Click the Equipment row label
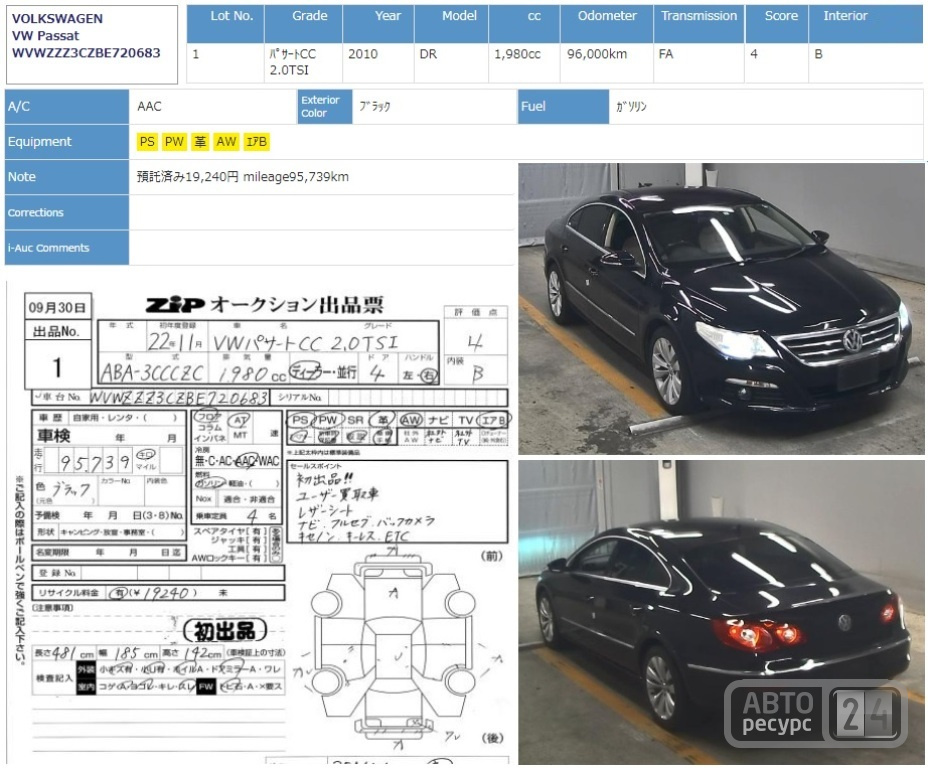This screenshot has height=768, width=928. [x=67, y=141]
